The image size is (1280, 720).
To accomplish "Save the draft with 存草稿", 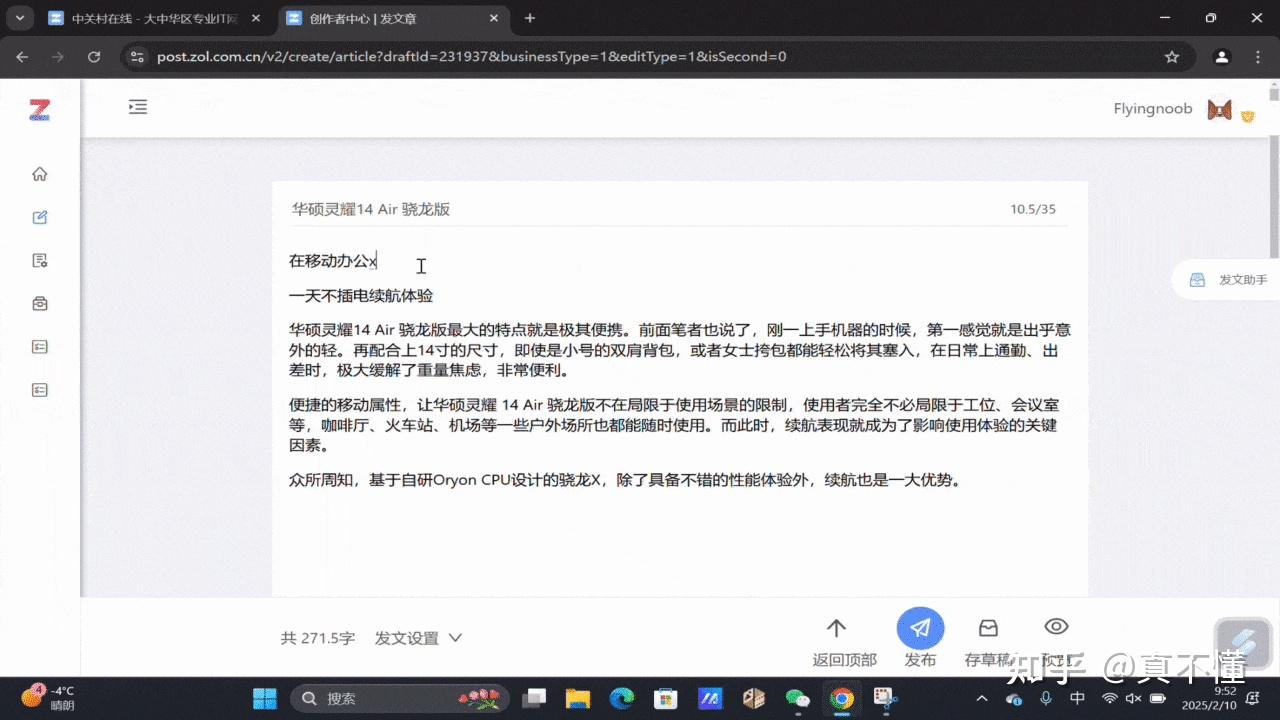I will (988, 640).
